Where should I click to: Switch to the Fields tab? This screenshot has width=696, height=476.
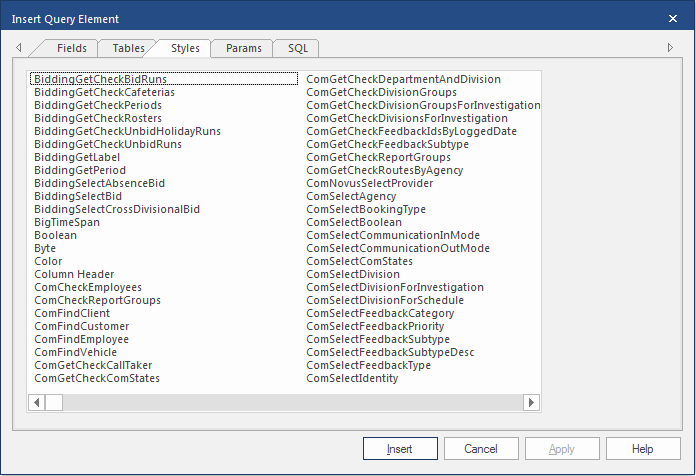pyautogui.click(x=71, y=48)
